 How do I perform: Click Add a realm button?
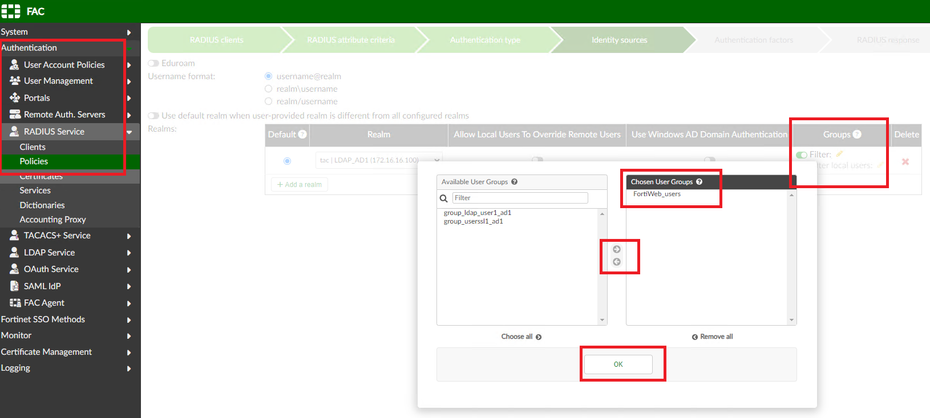point(300,184)
